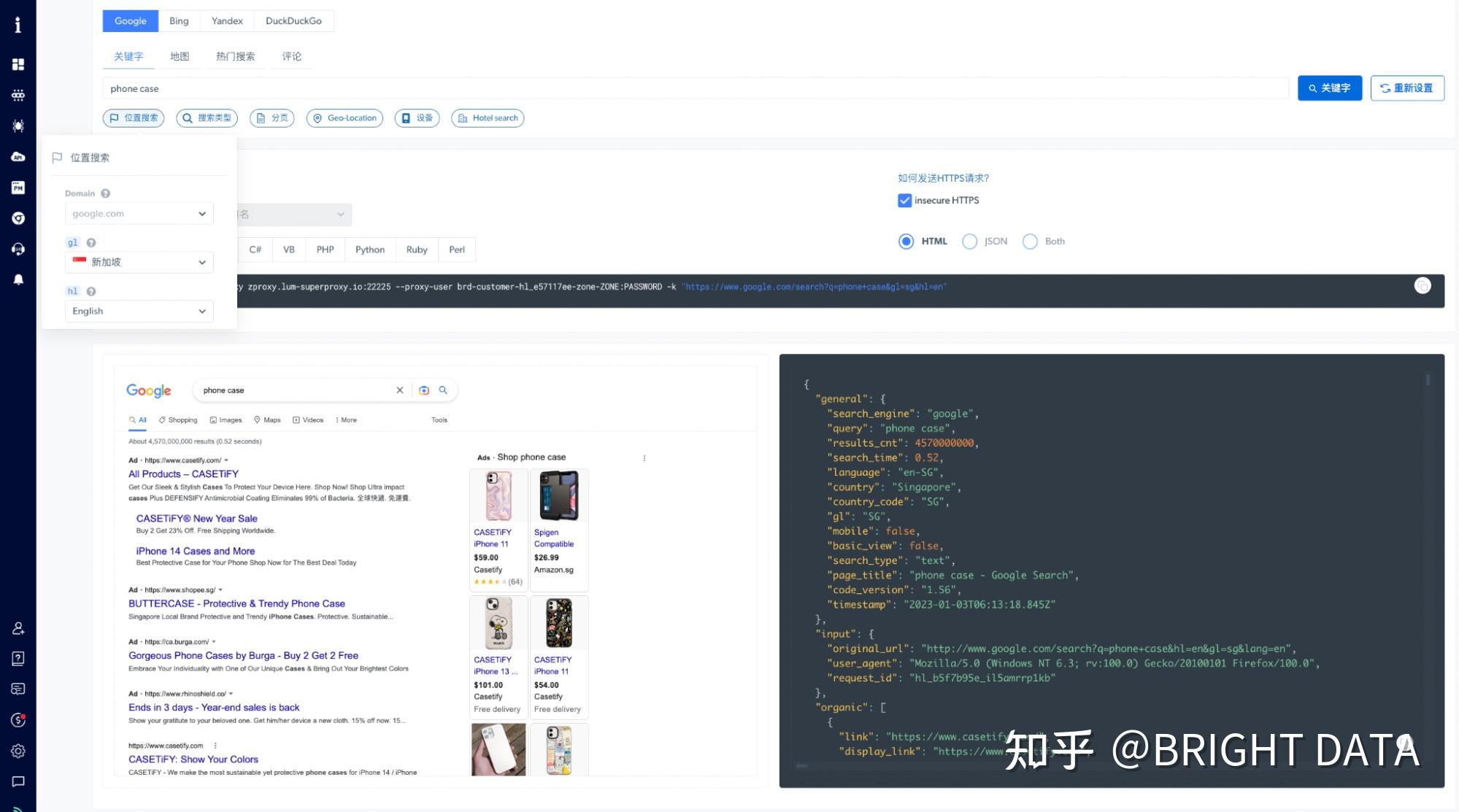Image resolution: width=1459 pixels, height=812 pixels.
Task: Open the API cloud icon in sidebar
Action: pyautogui.click(x=18, y=157)
